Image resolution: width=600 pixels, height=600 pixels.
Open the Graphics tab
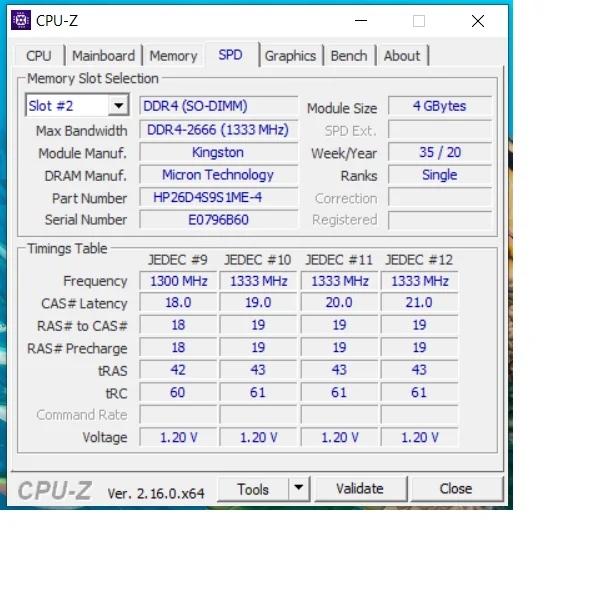point(290,56)
